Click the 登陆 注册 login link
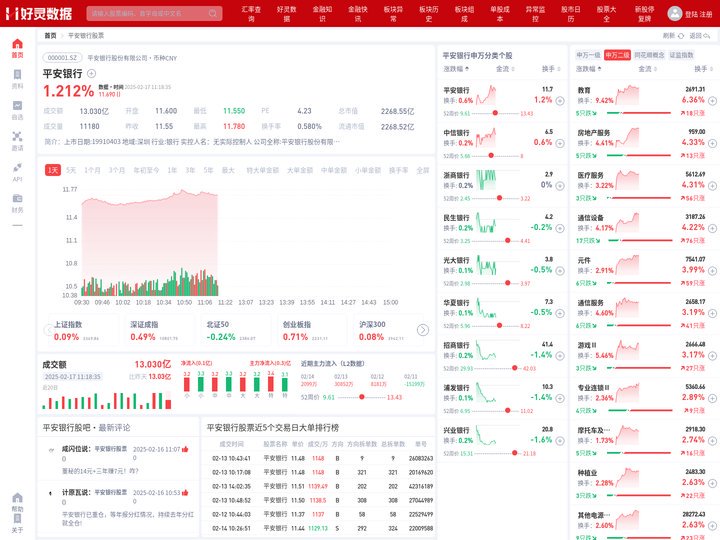720x540 pixels. pyautogui.click(x=698, y=14)
